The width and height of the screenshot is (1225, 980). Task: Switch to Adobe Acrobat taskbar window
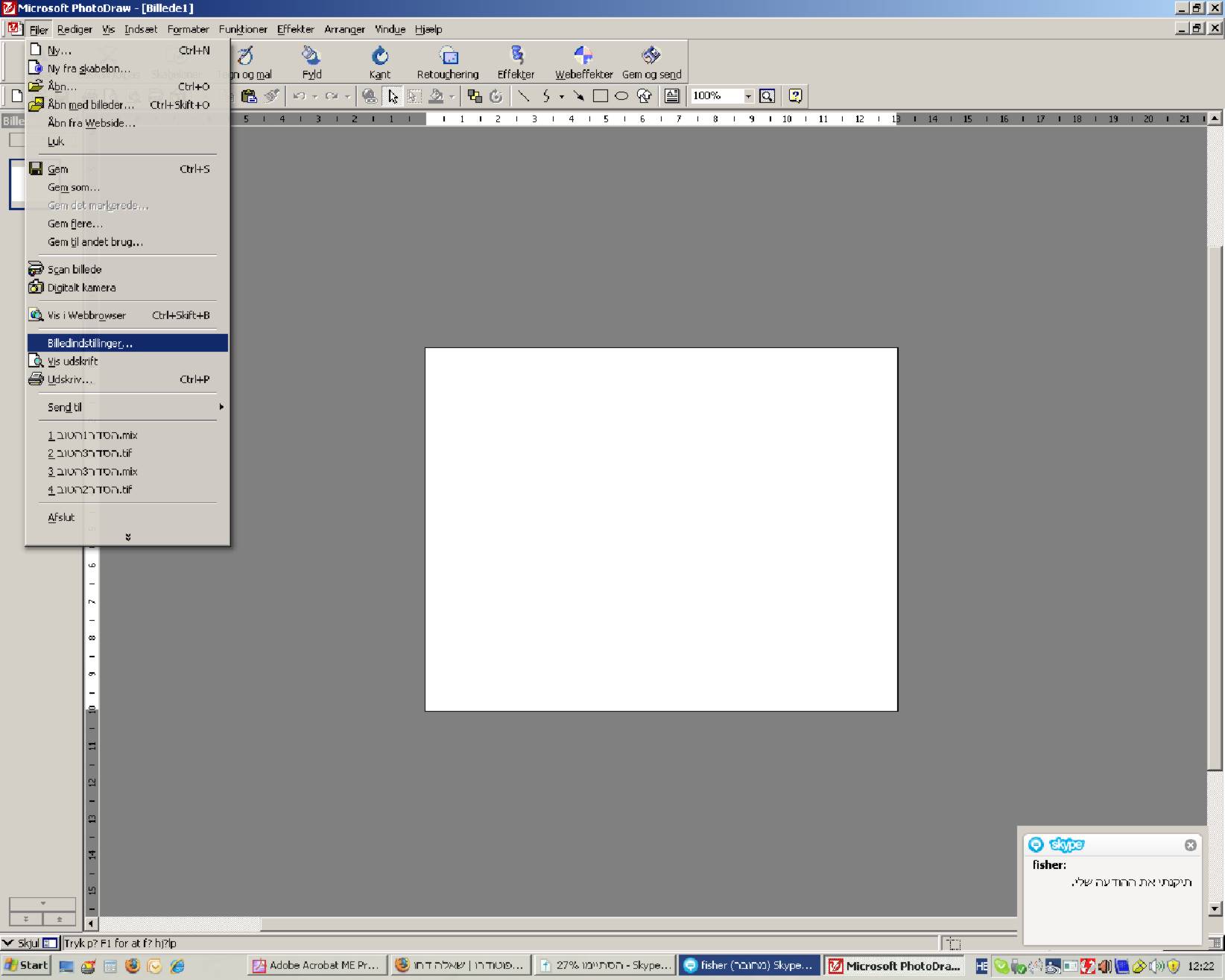[x=316, y=966]
